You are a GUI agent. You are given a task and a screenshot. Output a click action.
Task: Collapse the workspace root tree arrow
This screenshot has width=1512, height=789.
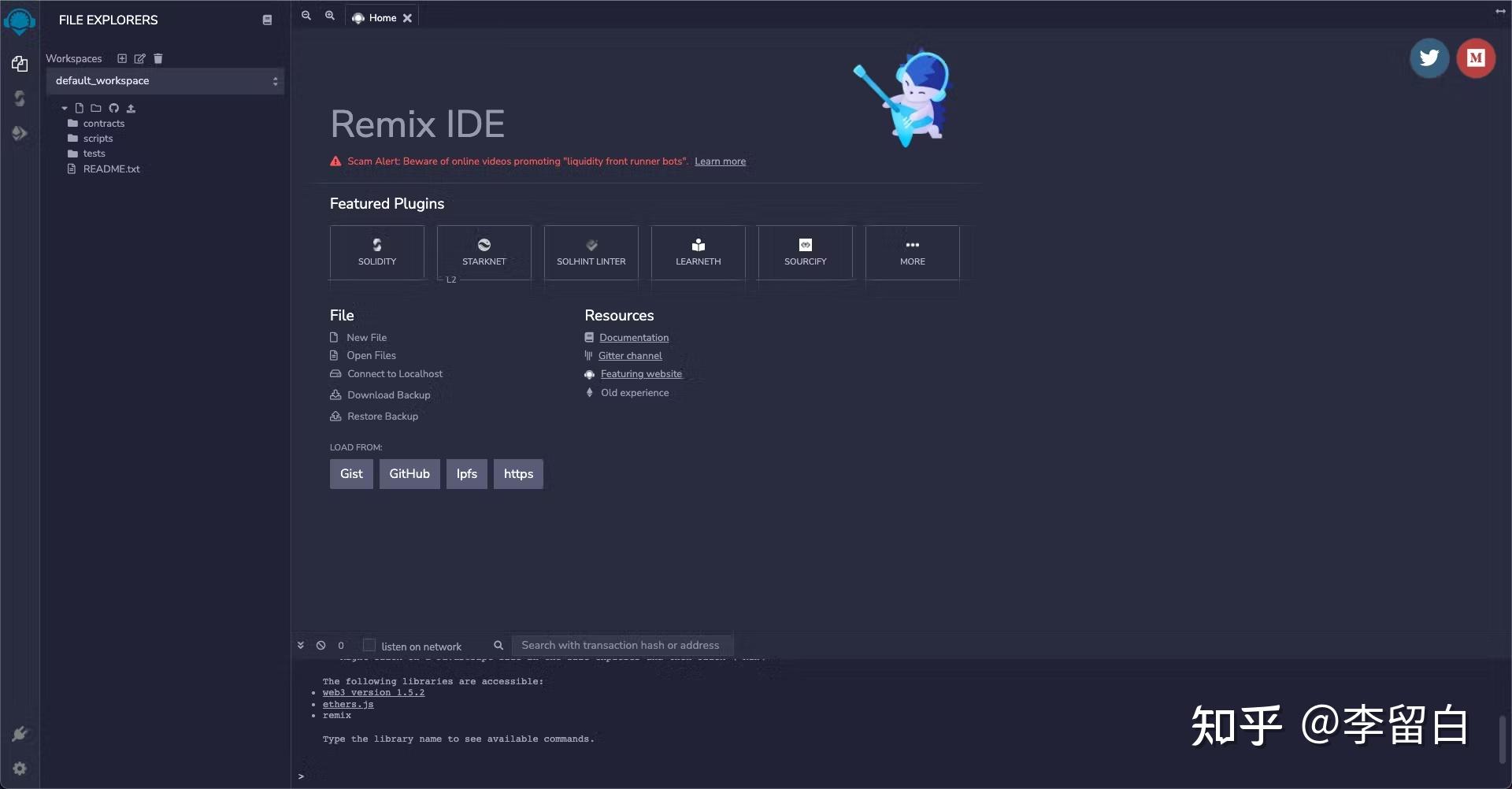coord(65,109)
